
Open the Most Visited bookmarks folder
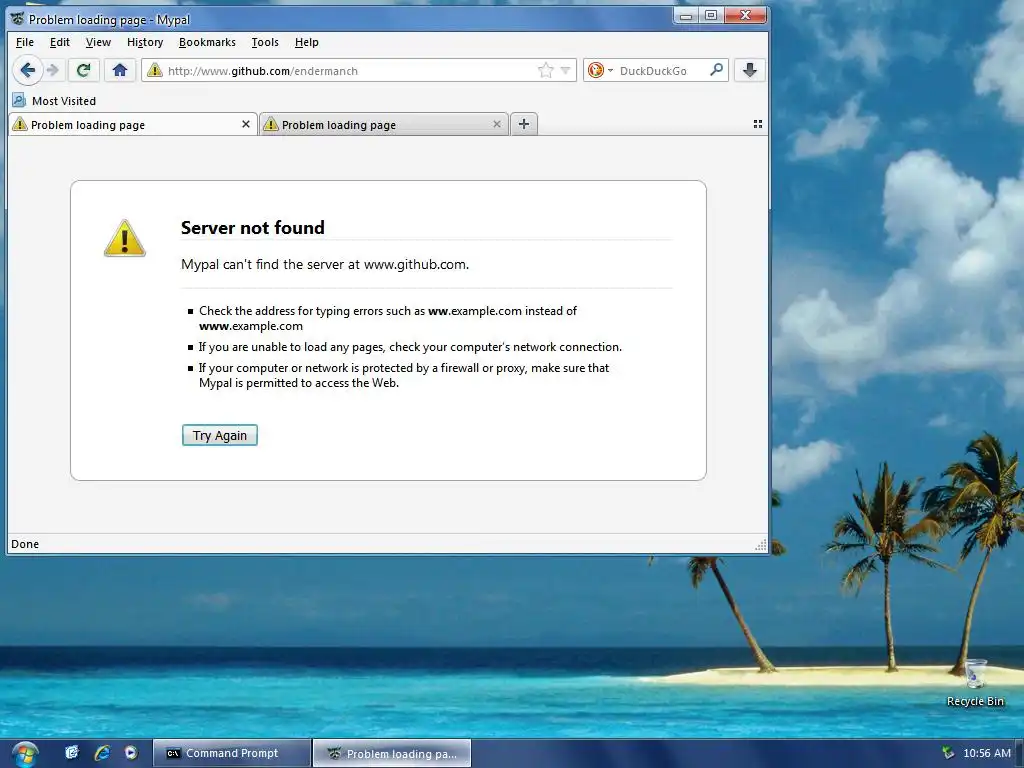[x=55, y=101]
